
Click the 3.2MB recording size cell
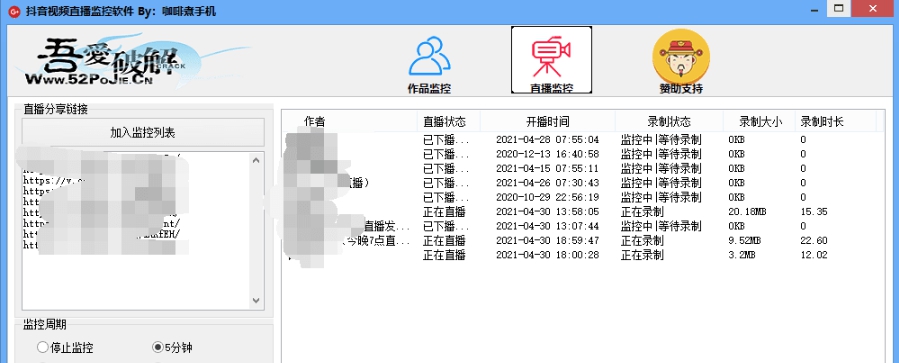742,255
